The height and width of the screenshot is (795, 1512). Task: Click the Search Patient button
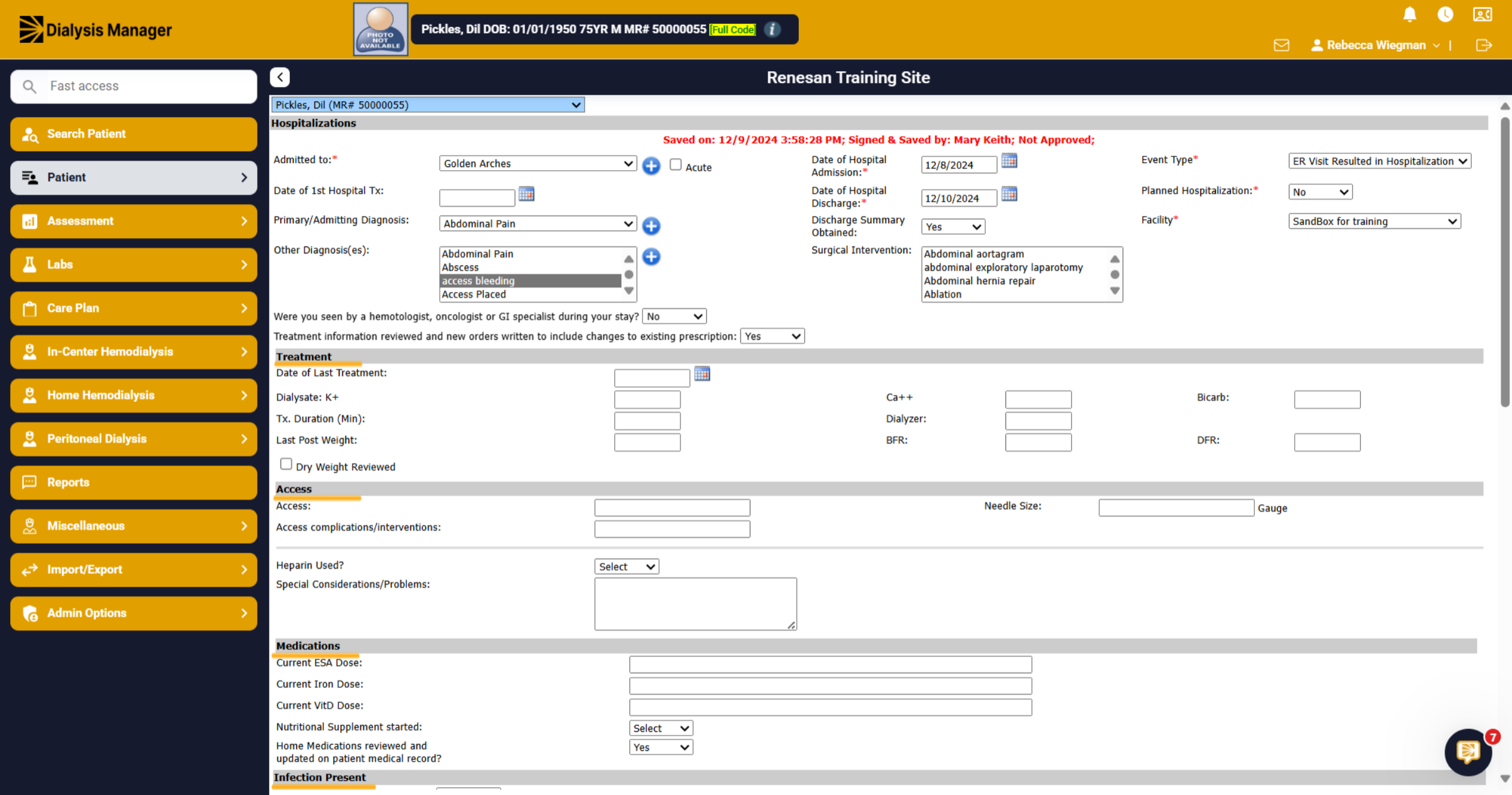134,134
